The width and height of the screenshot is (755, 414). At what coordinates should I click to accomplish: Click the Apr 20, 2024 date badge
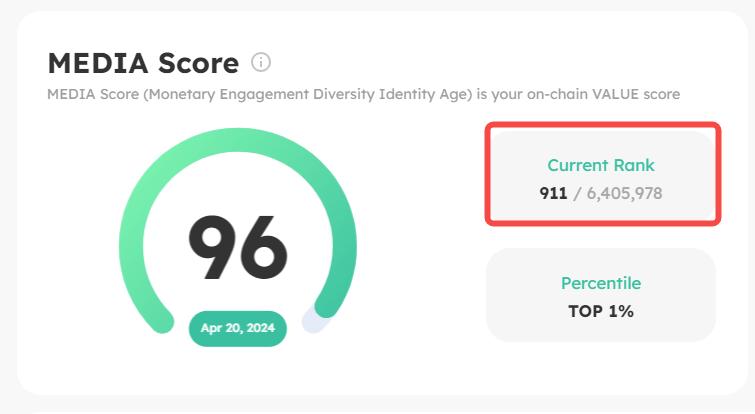pyautogui.click(x=238, y=328)
